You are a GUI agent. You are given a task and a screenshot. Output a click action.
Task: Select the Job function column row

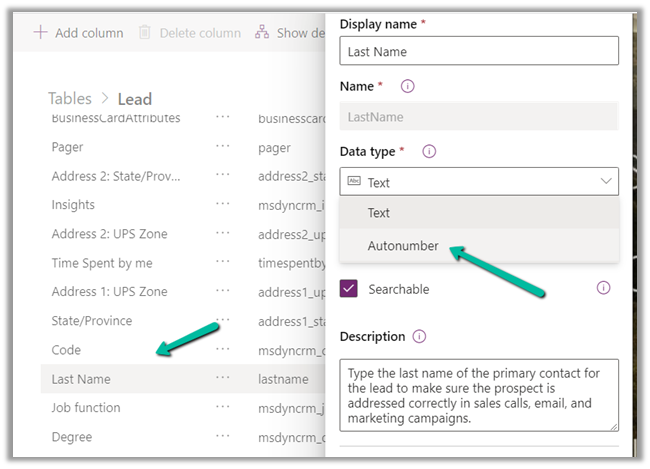(86, 408)
